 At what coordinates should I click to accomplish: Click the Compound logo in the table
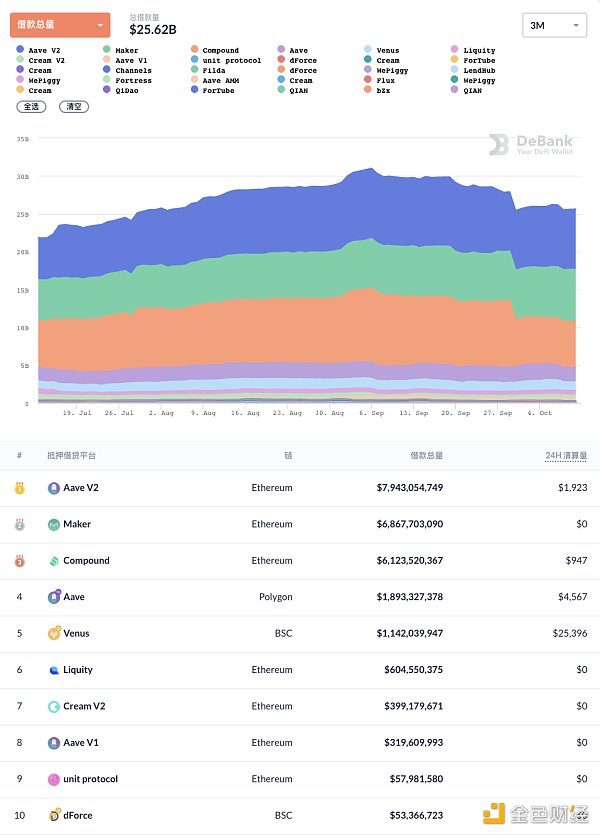[x=54, y=561]
